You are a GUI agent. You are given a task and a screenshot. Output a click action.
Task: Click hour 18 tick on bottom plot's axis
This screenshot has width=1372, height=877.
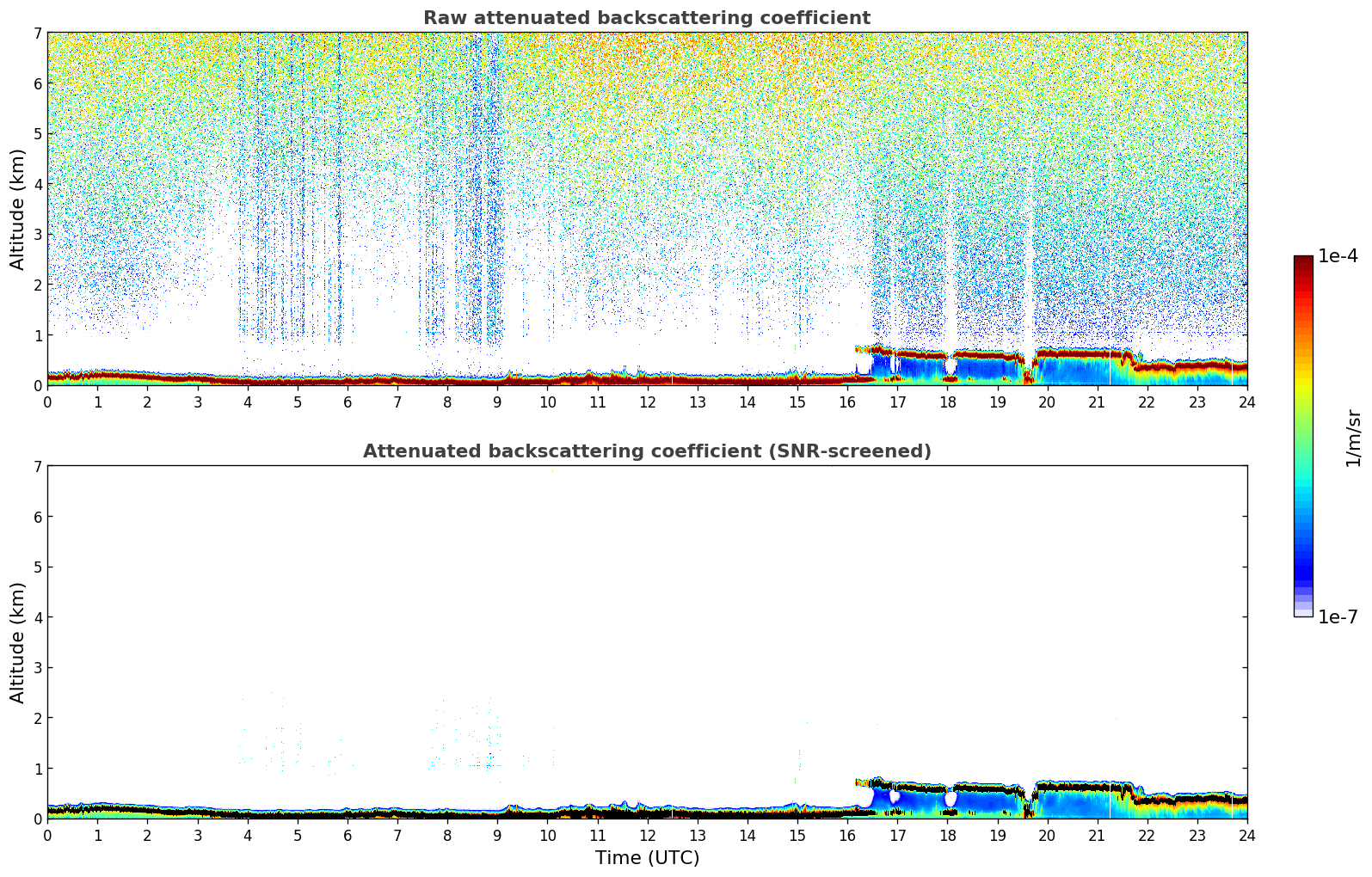tap(947, 835)
